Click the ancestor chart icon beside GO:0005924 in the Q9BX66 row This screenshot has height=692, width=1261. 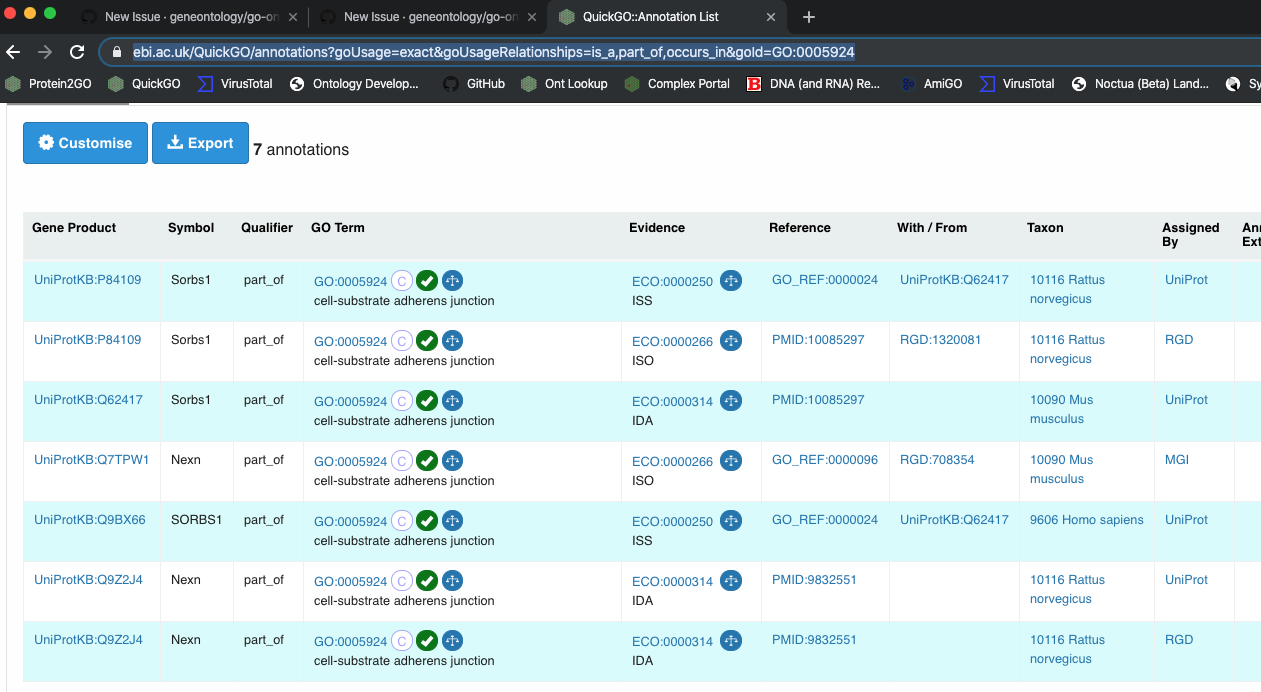click(x=453, y=521)
